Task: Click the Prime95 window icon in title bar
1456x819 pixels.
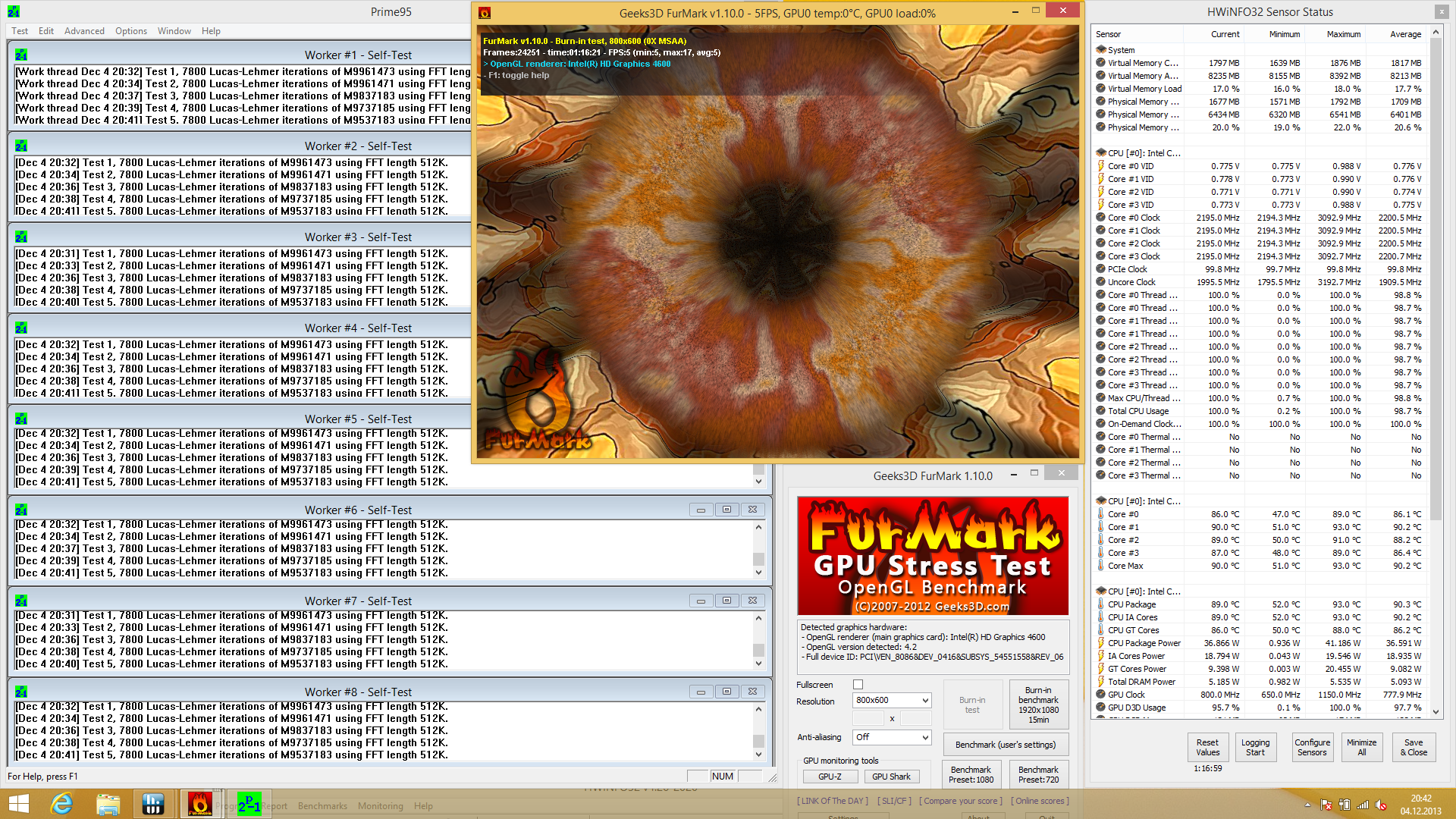Action: [x=14, y=11]
